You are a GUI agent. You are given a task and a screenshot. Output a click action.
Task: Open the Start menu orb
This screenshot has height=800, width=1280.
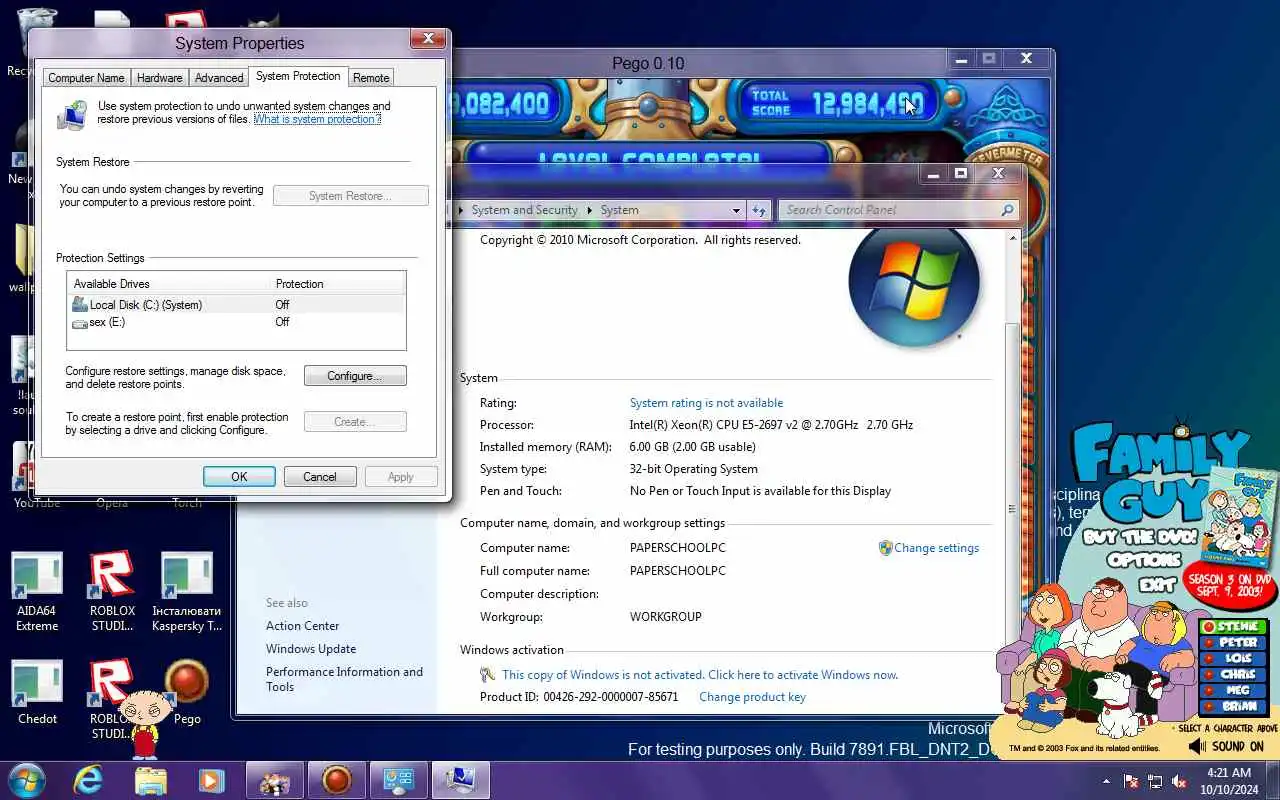27,780
